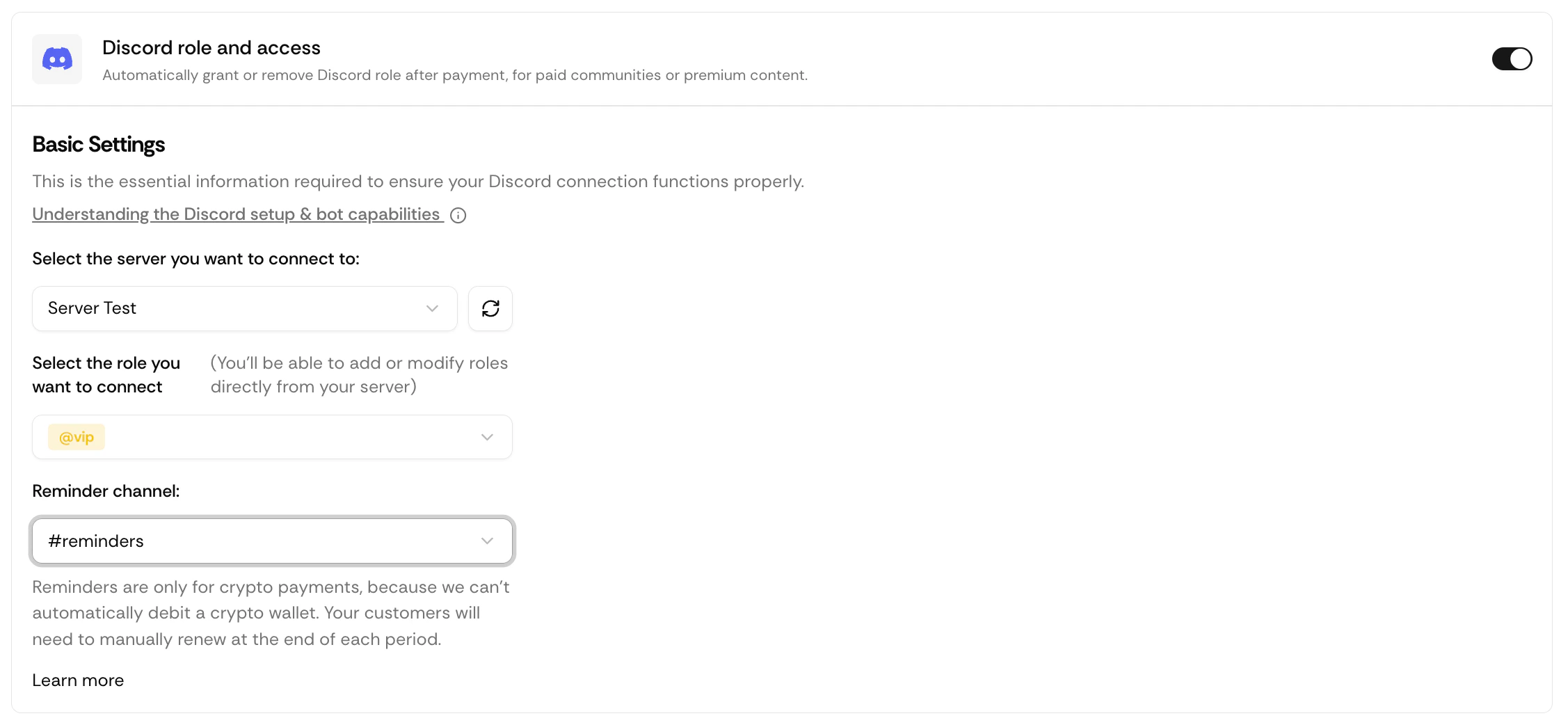The width and height of the screenshot is (1568, 725).
Task: Click Learn more about reminders
Action: click(77, 680)
